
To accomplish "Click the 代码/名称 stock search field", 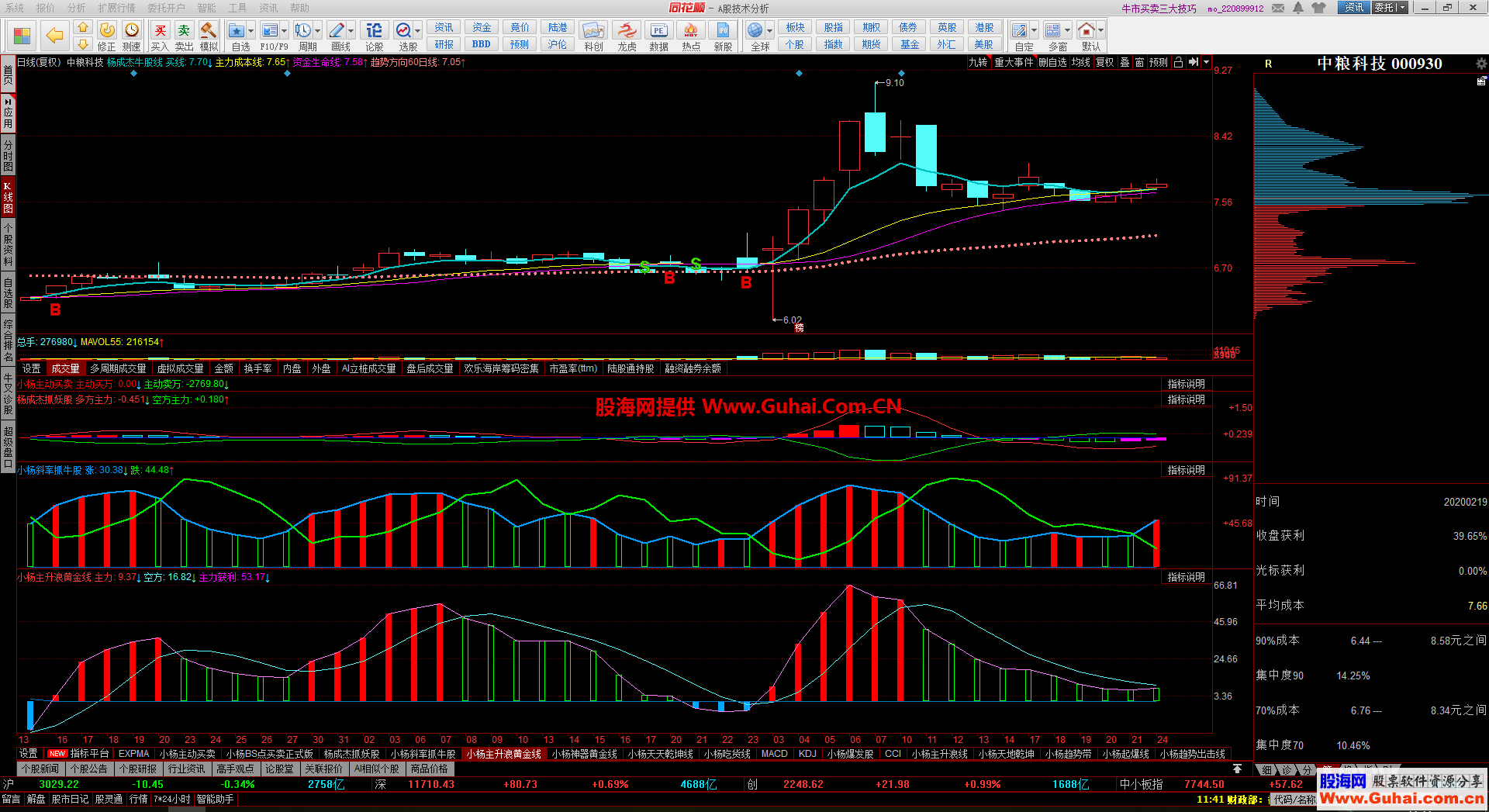I will 1295,800.
